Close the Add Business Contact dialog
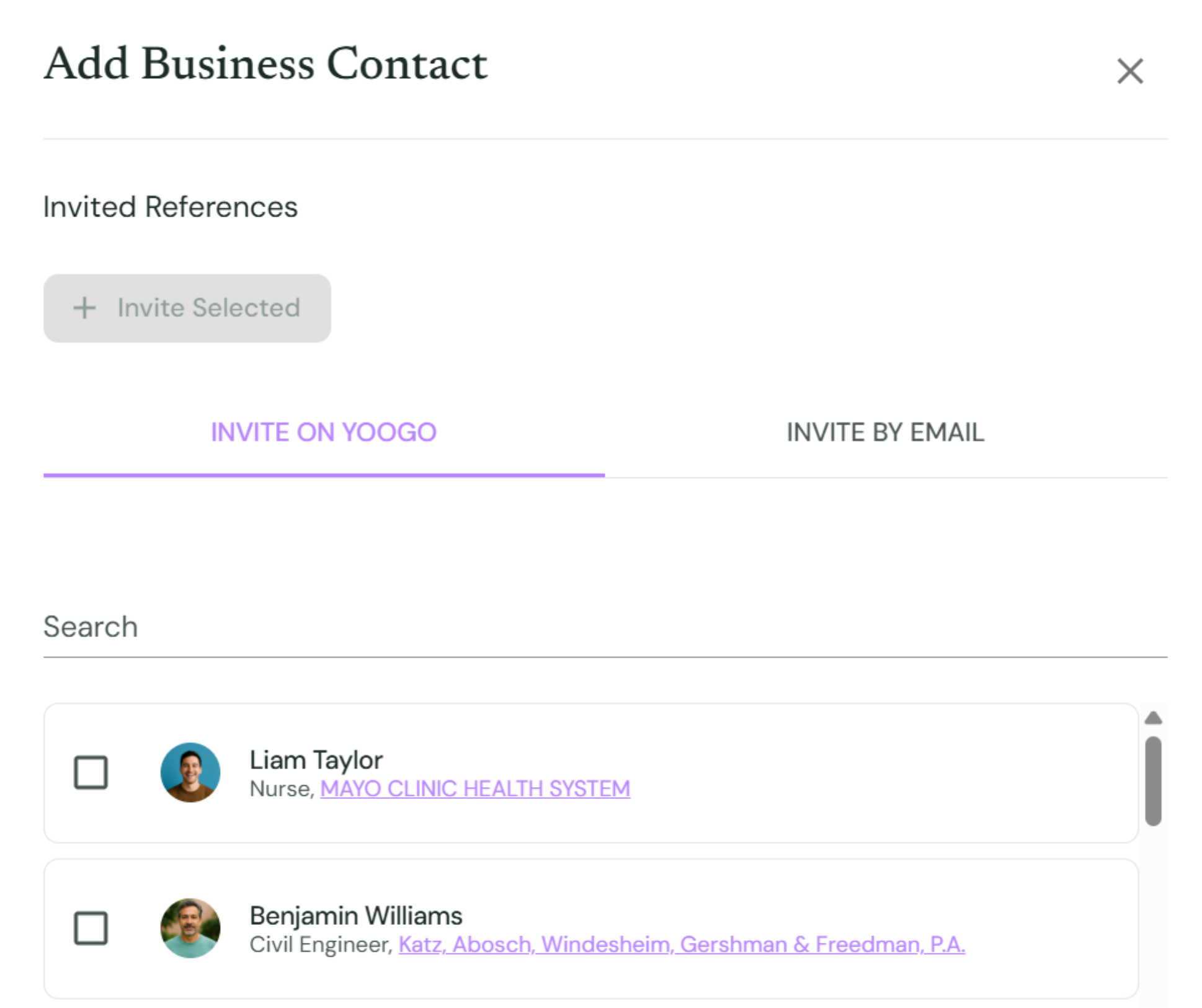 [1129, 71]
